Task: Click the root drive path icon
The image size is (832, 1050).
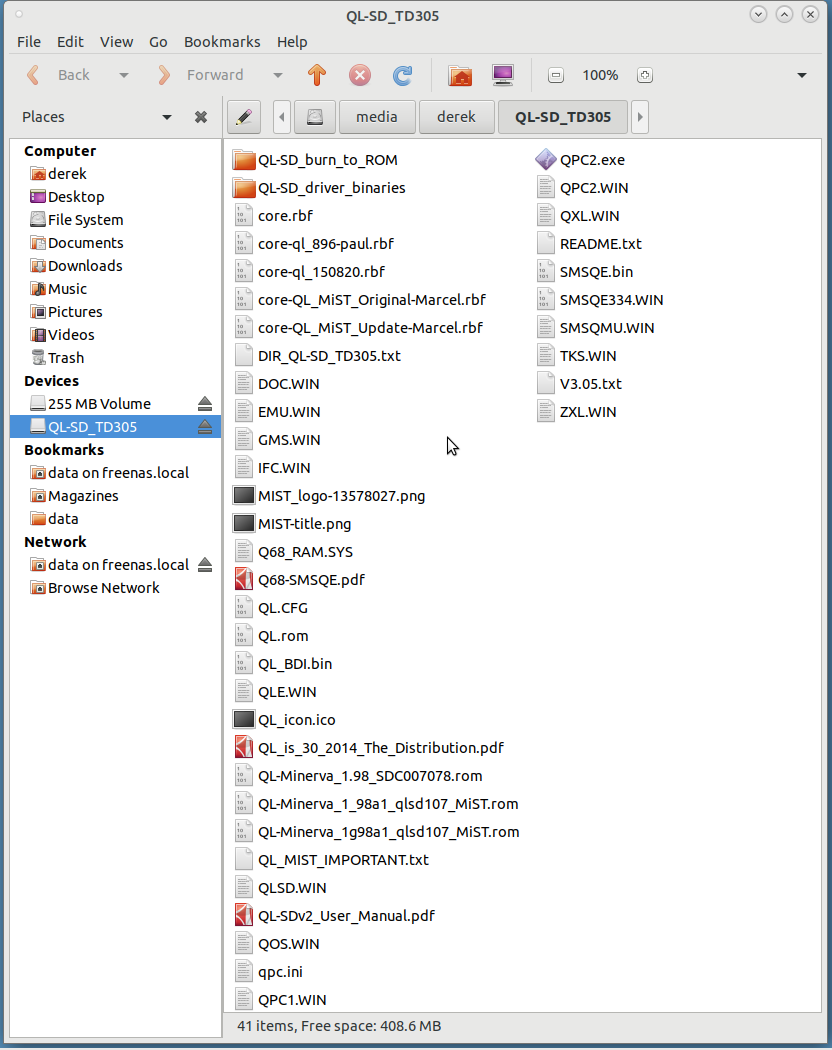Action: 315,117
